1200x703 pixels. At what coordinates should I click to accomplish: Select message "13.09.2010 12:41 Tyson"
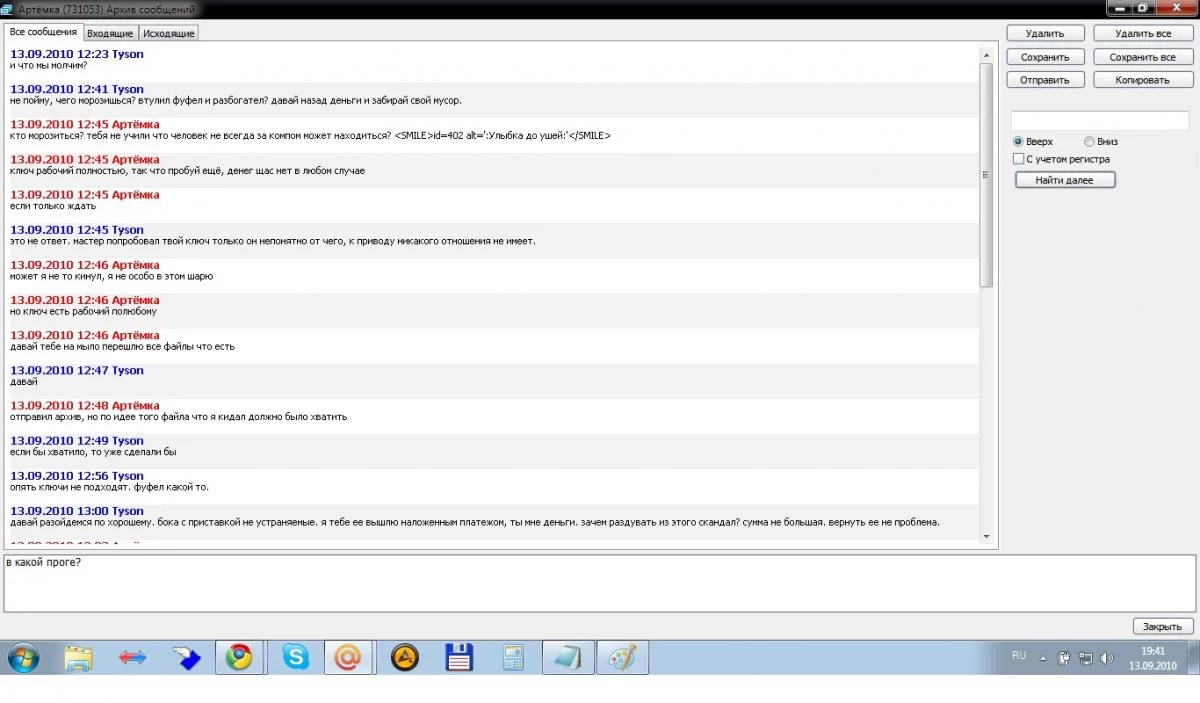pyautogui.click(x=77, y=89)
